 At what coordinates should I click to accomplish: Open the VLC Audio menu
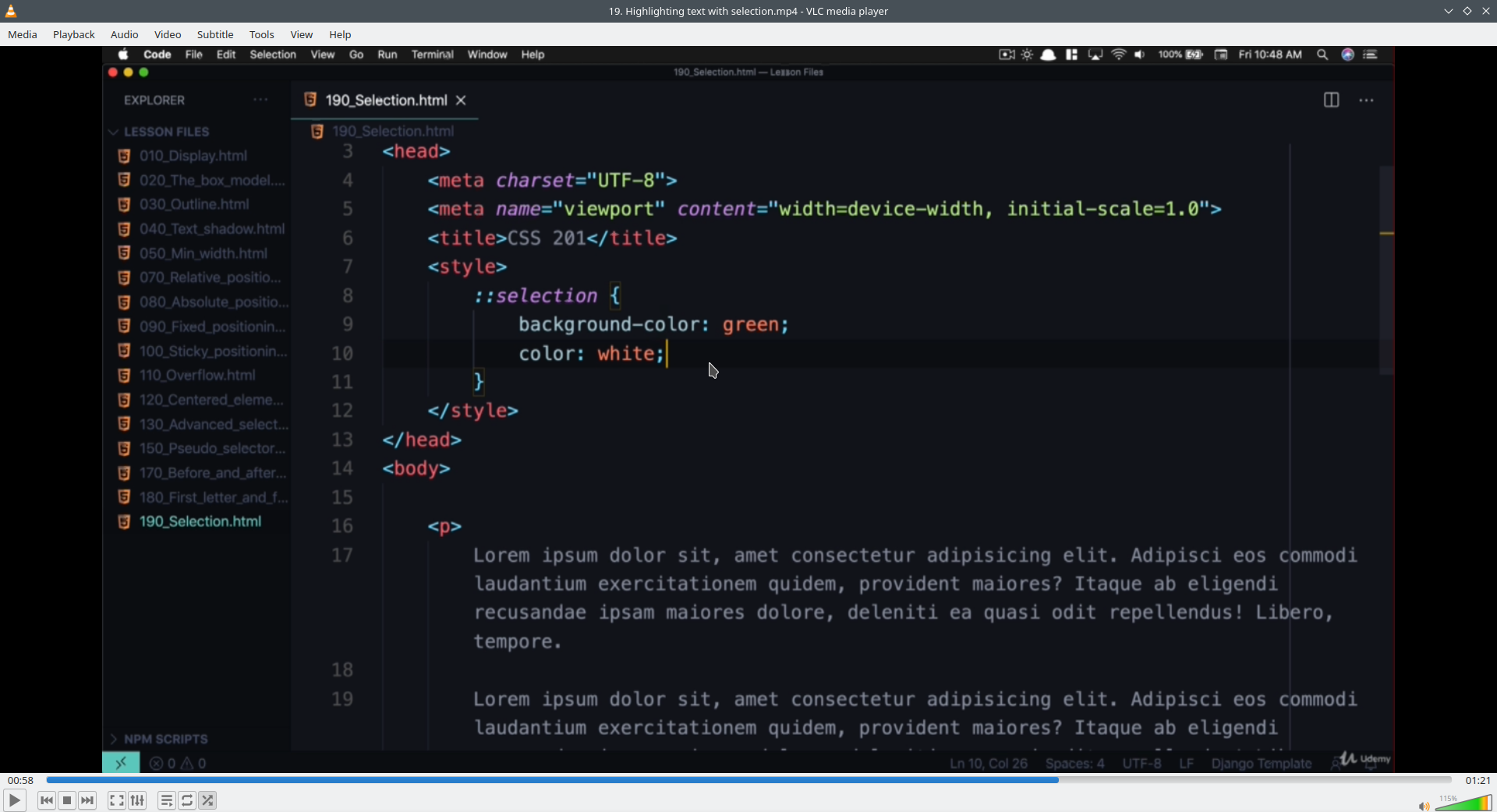[x=125, y=34]
